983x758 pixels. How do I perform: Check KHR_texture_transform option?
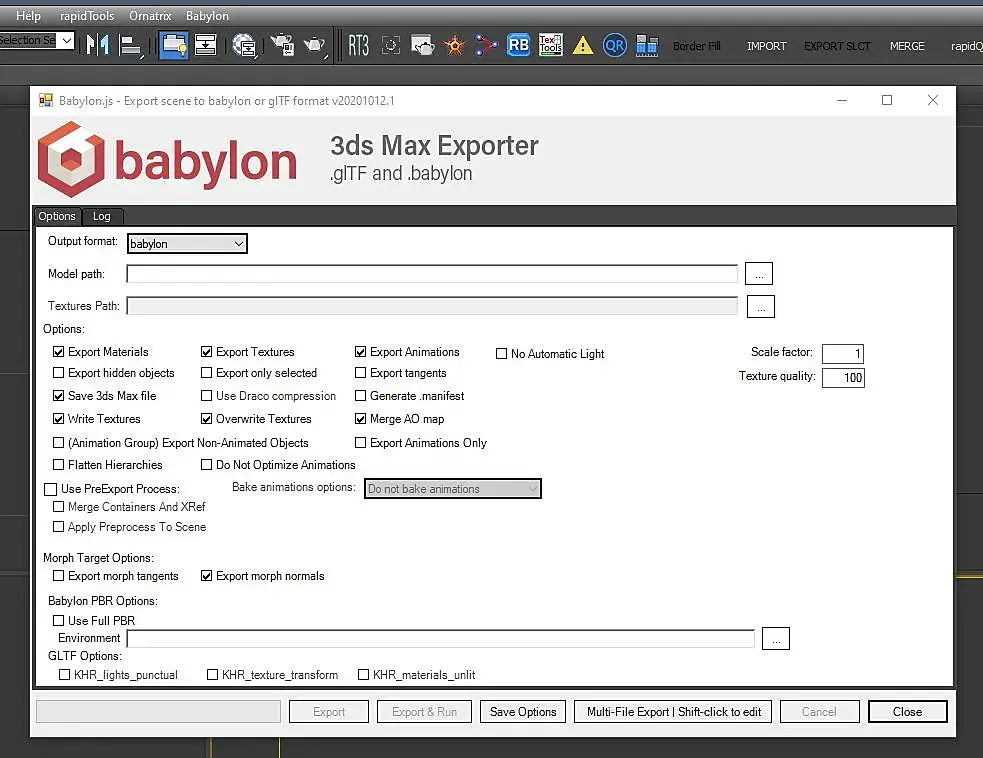click(213, 675)
